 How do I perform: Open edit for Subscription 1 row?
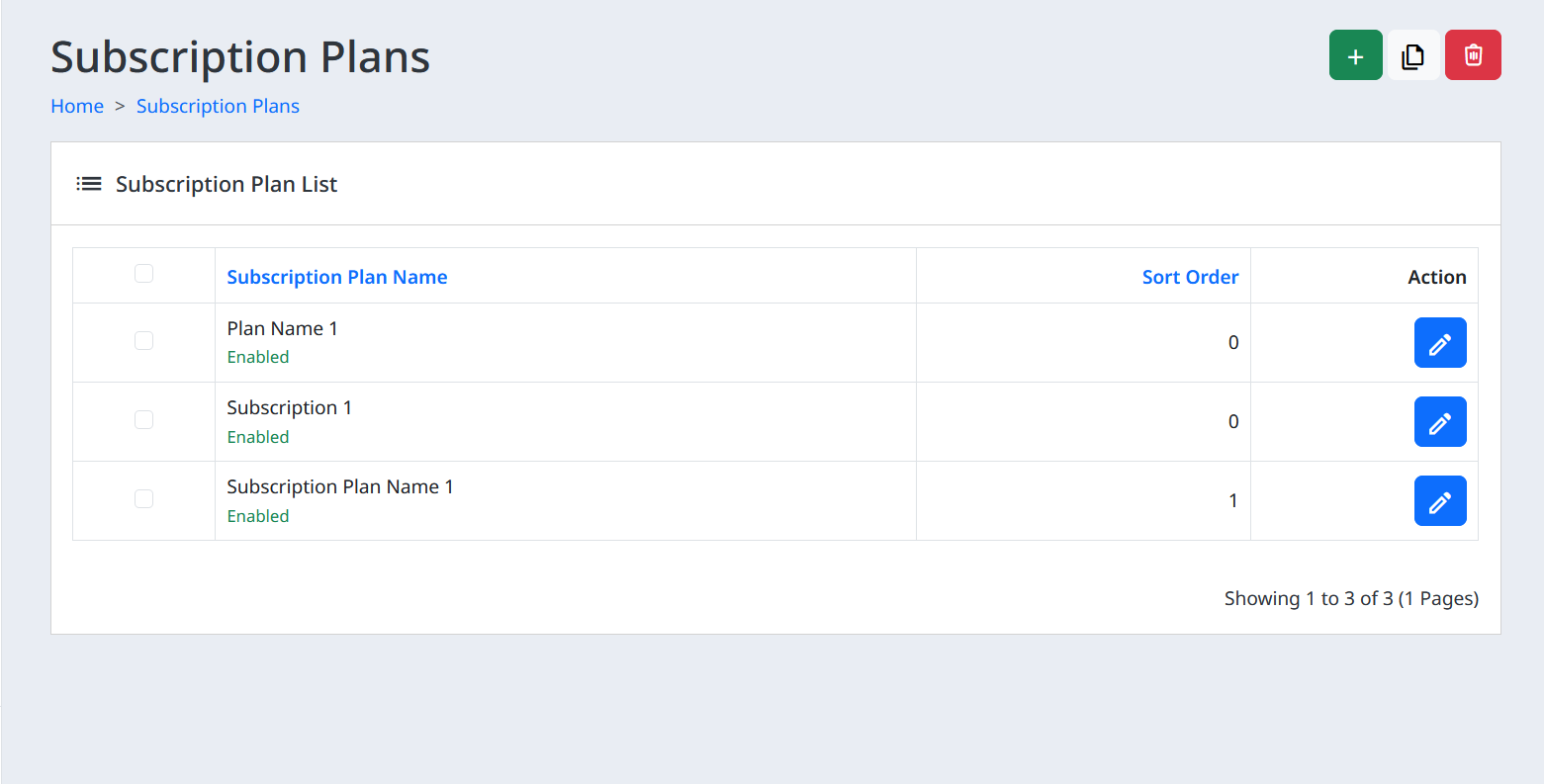[x=1439, y=422]
